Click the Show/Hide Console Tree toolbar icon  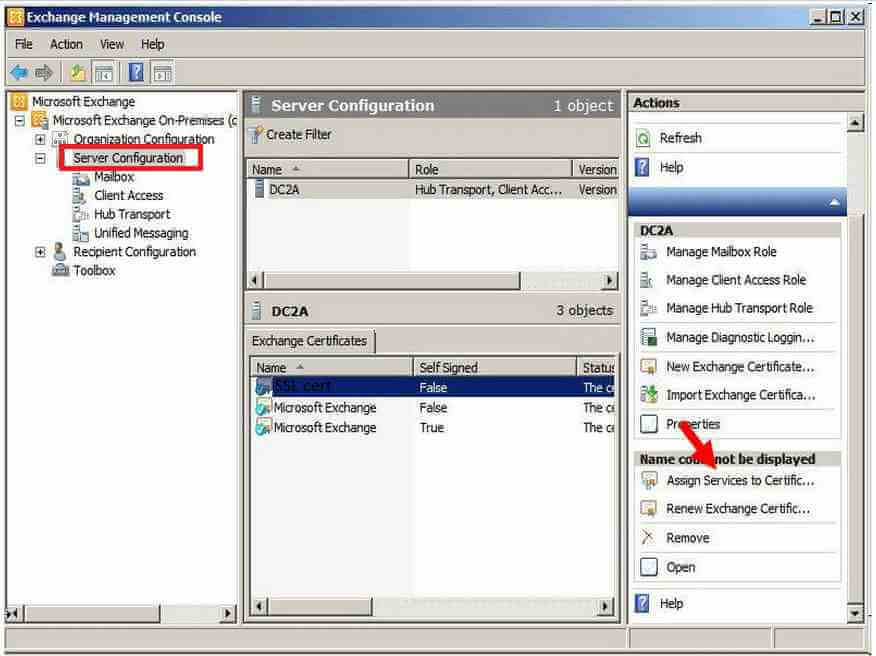pos(104,72)
